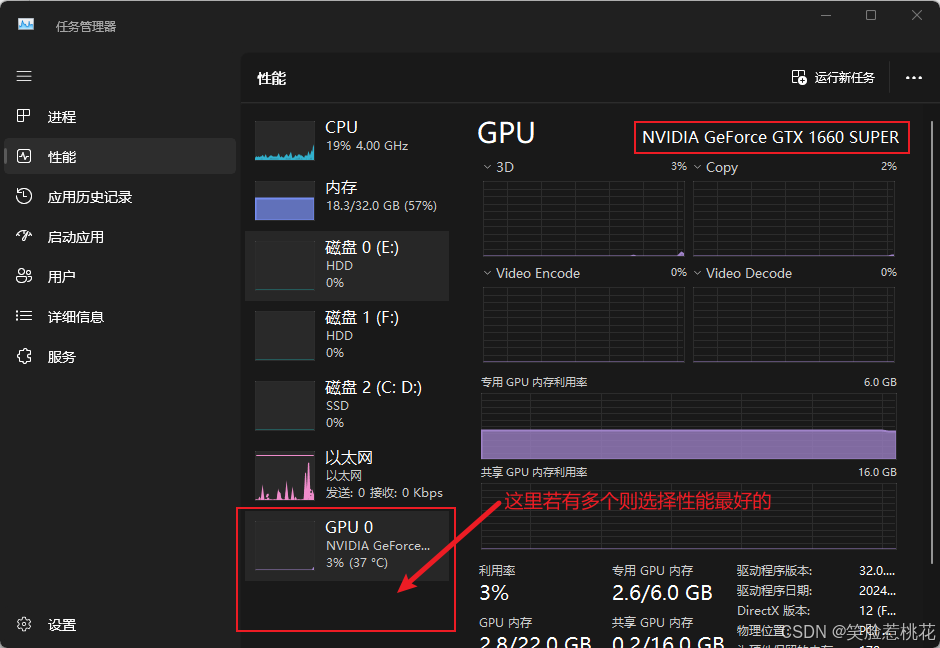Click the 应用历史记录 clock icon

23,196
